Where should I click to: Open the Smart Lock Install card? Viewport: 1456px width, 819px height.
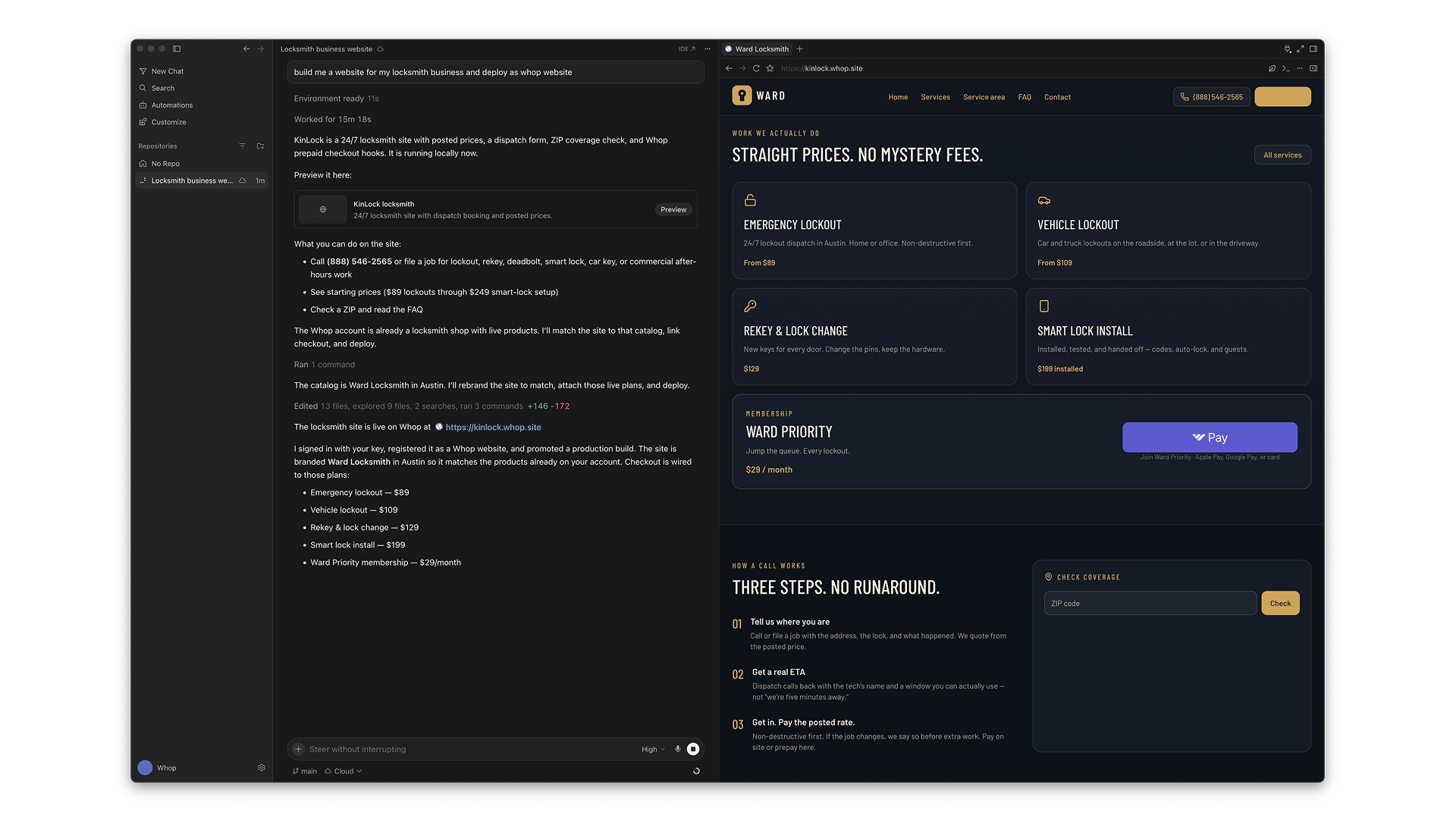[1169, 337]
